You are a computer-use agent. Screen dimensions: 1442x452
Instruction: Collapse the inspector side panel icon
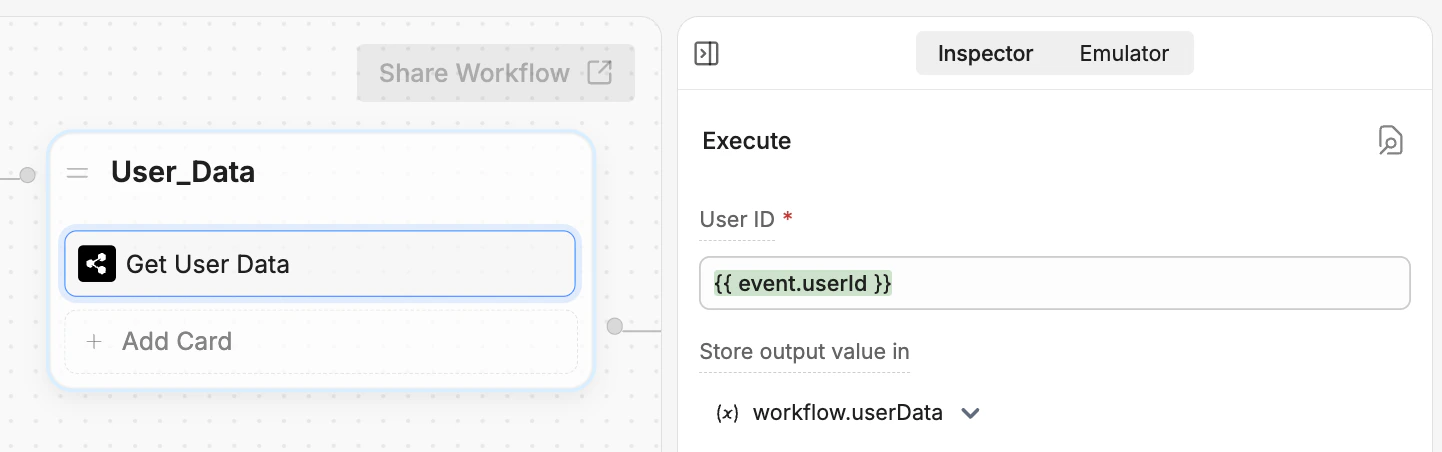(706, 53)
